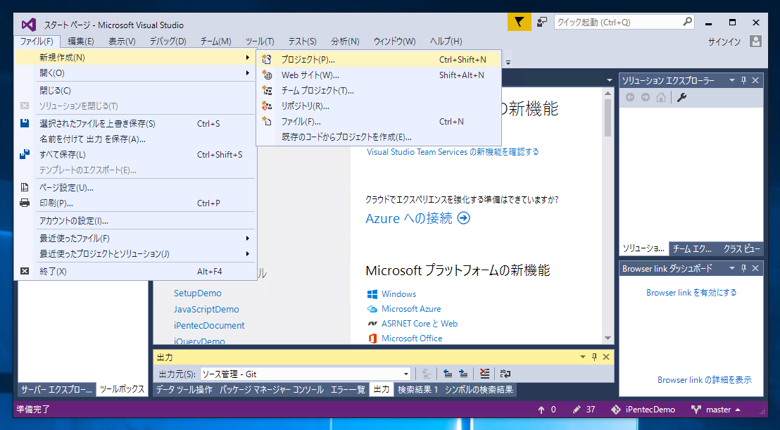Choose Web サイト(W)... menu entry
This screenshot has height=430, width=780.
[x=379, y=75]
